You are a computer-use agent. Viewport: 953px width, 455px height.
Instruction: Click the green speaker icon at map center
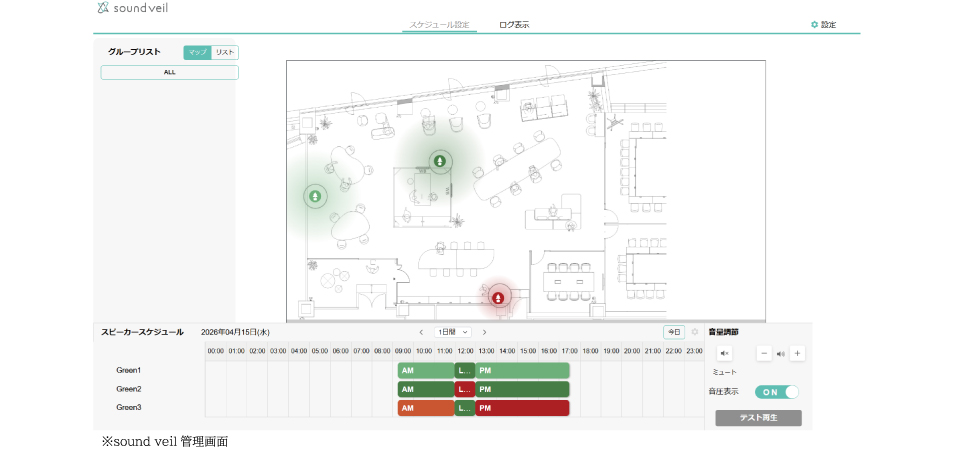pos(441,161)
